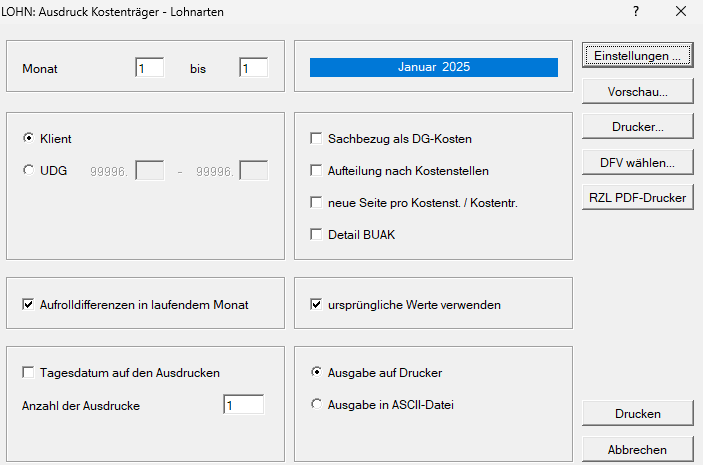Open the Einstellungen settings
This screenshot has height=465, width=703.
[637, 56]
